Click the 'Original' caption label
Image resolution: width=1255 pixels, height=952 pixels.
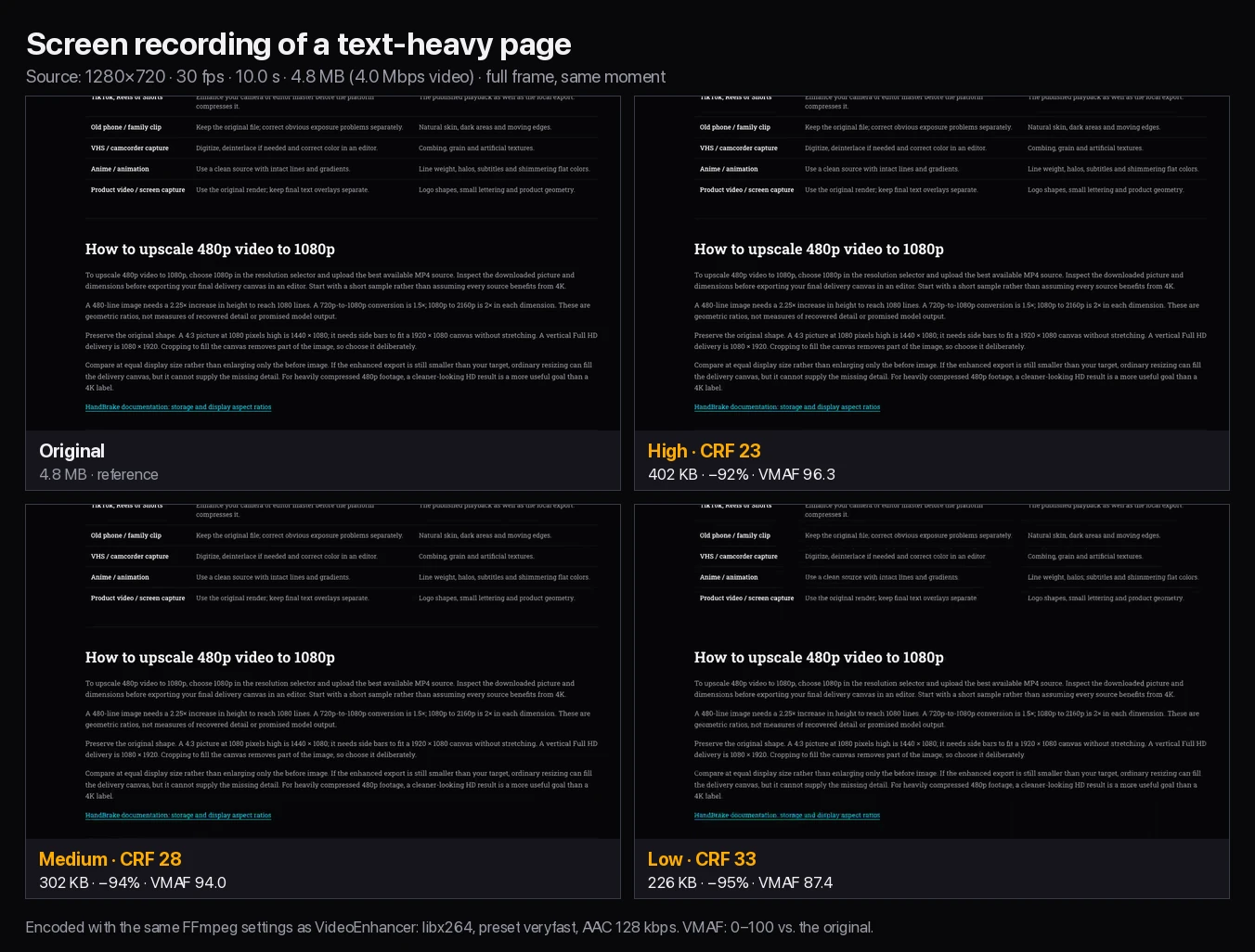(71, 451)
